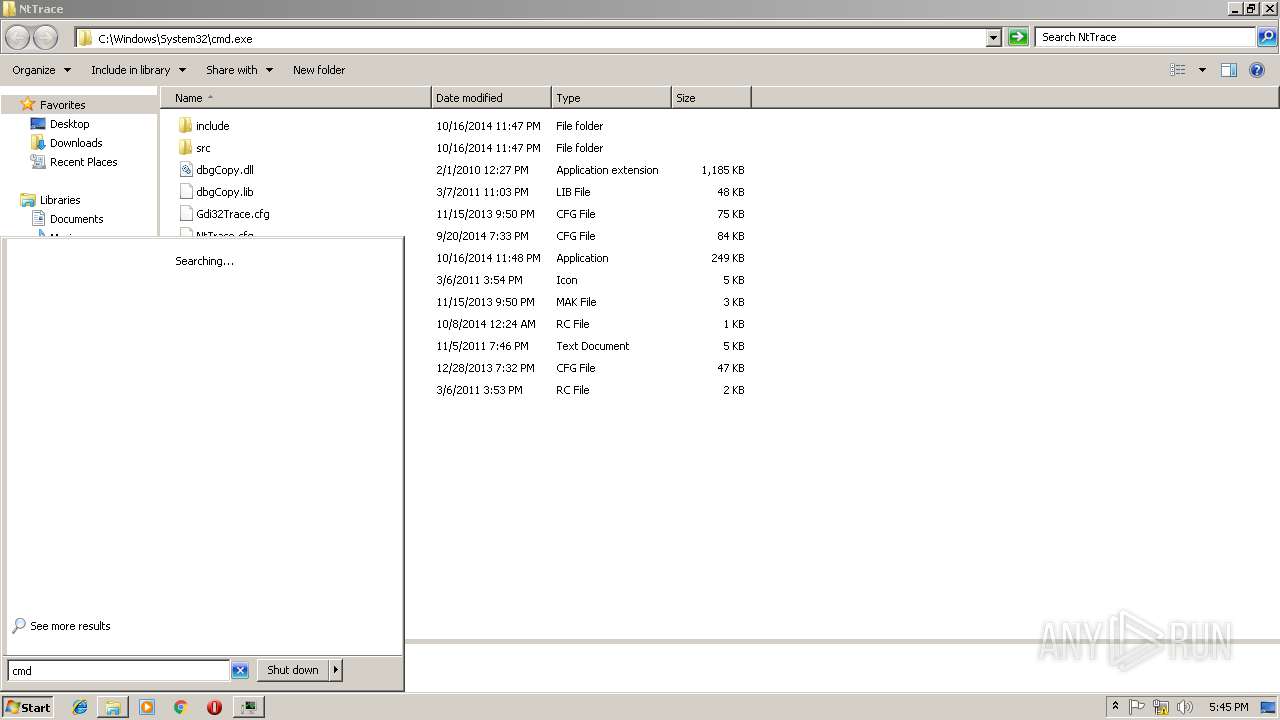The image size is (1280, 720).
Task: Click the Forward navigation arrow
Action: [x=45, y=37]
